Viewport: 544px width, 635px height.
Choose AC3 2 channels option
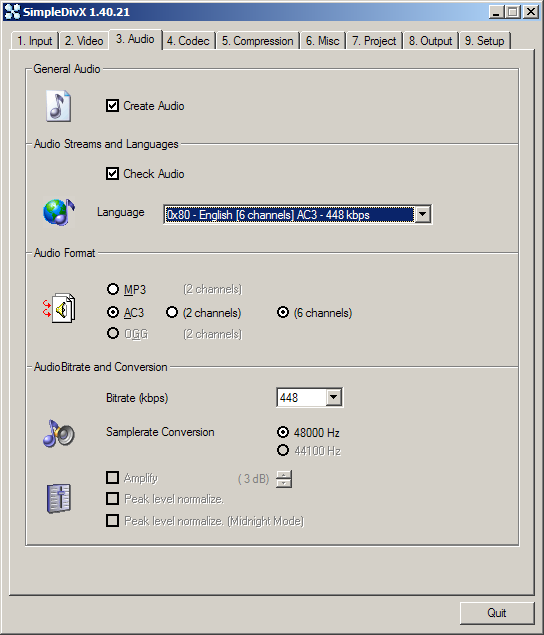click(172, 312)
